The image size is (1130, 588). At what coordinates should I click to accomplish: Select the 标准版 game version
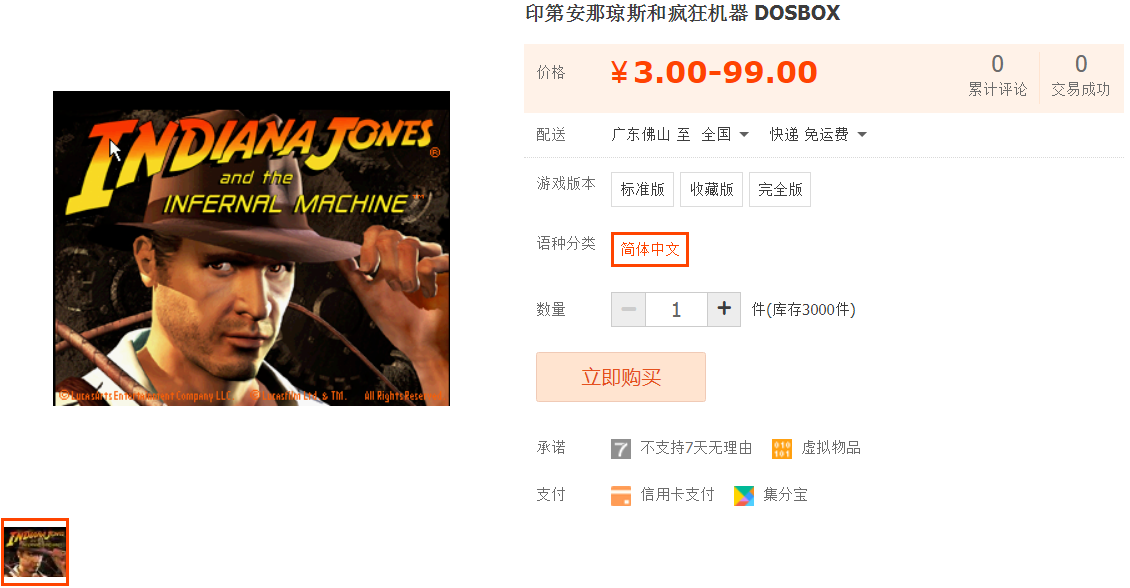click(x=642, y=190)
